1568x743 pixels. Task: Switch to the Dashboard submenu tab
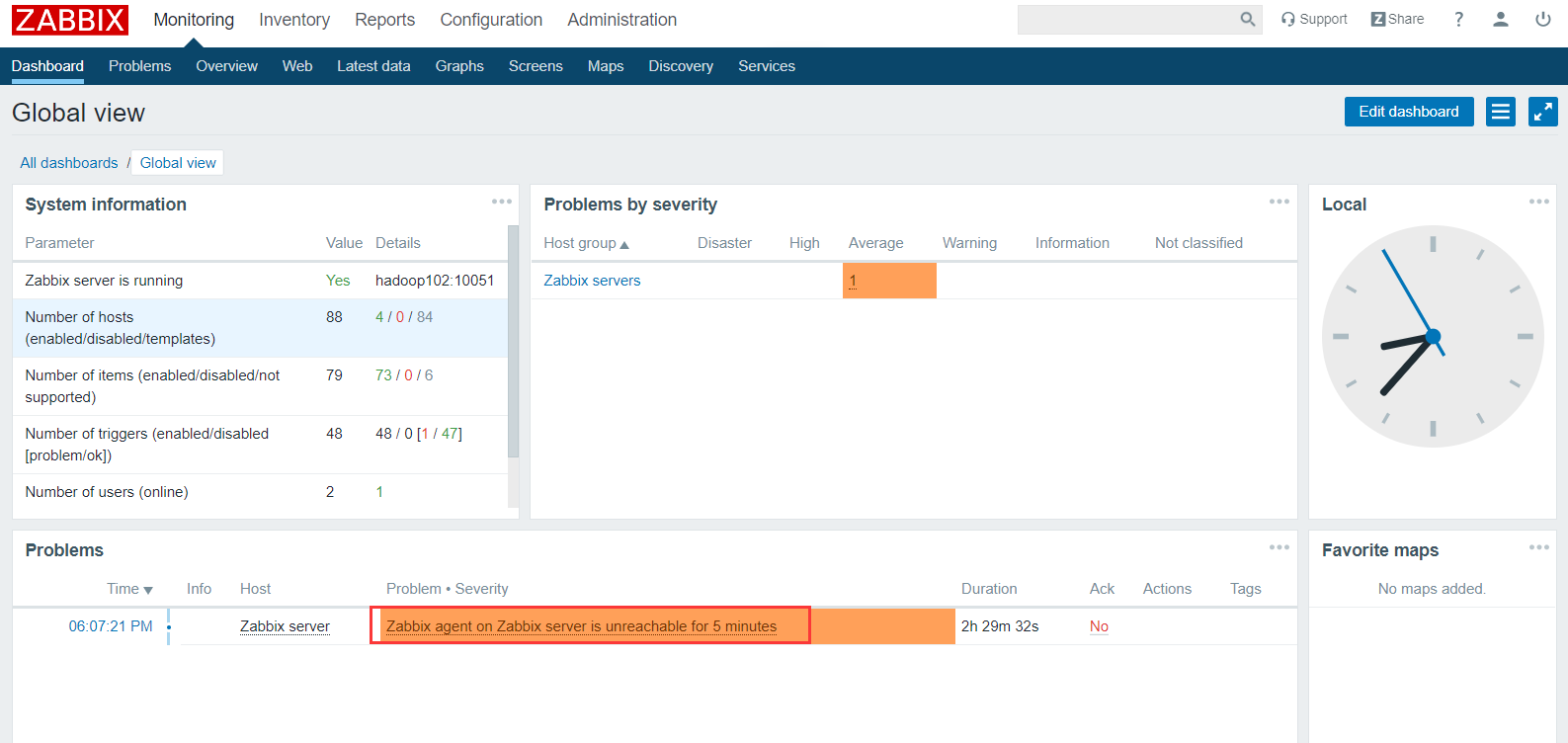(x=47, y=66)
